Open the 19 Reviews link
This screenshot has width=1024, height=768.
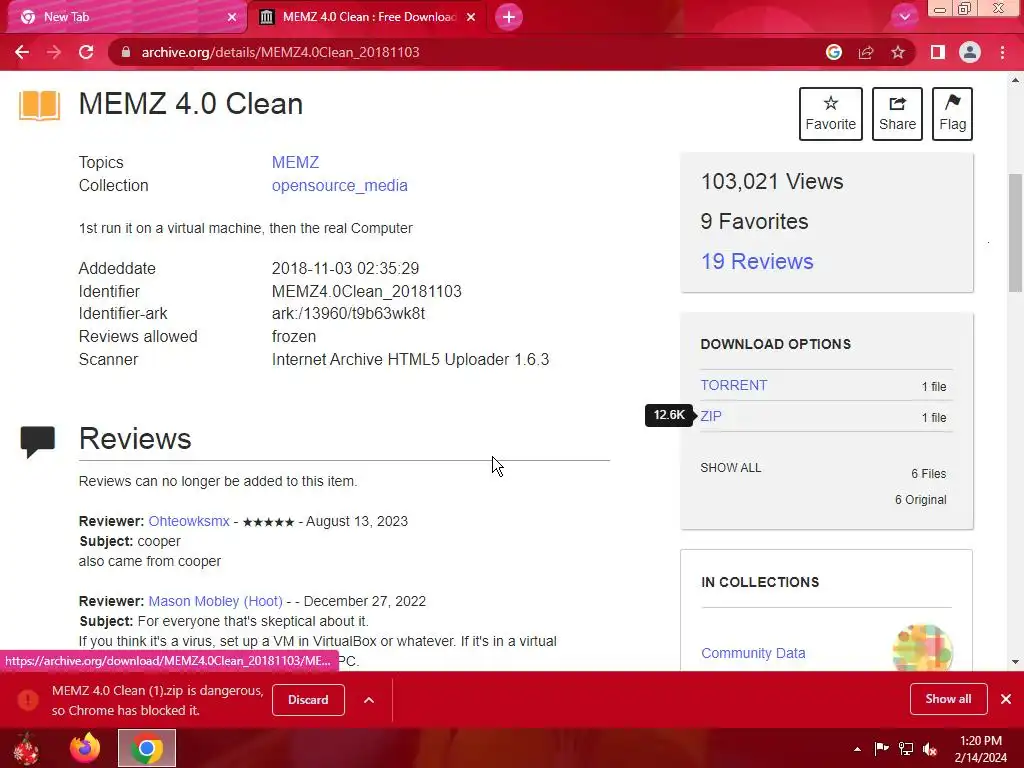(x=757, y=261)
